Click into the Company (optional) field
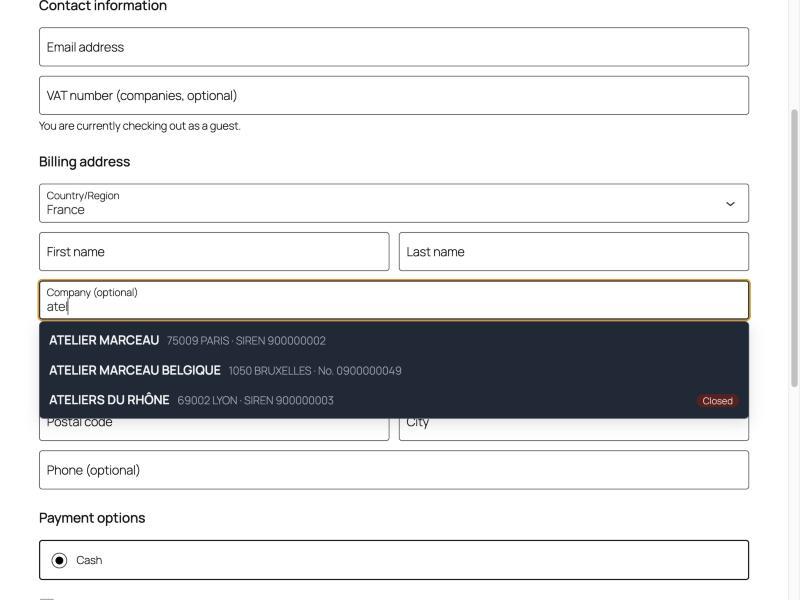 tap(394, 300)
